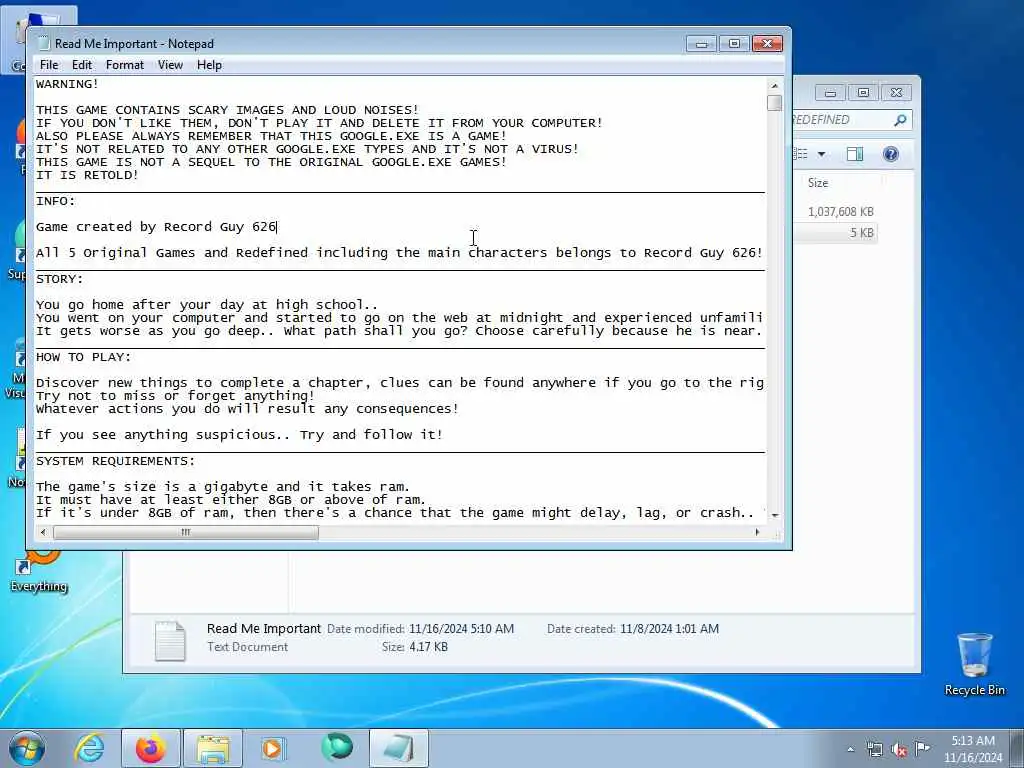1024x768 pixels.
Task: Click the Explorer change view icon
Action: pyautogui.click(x=801, y=154)
